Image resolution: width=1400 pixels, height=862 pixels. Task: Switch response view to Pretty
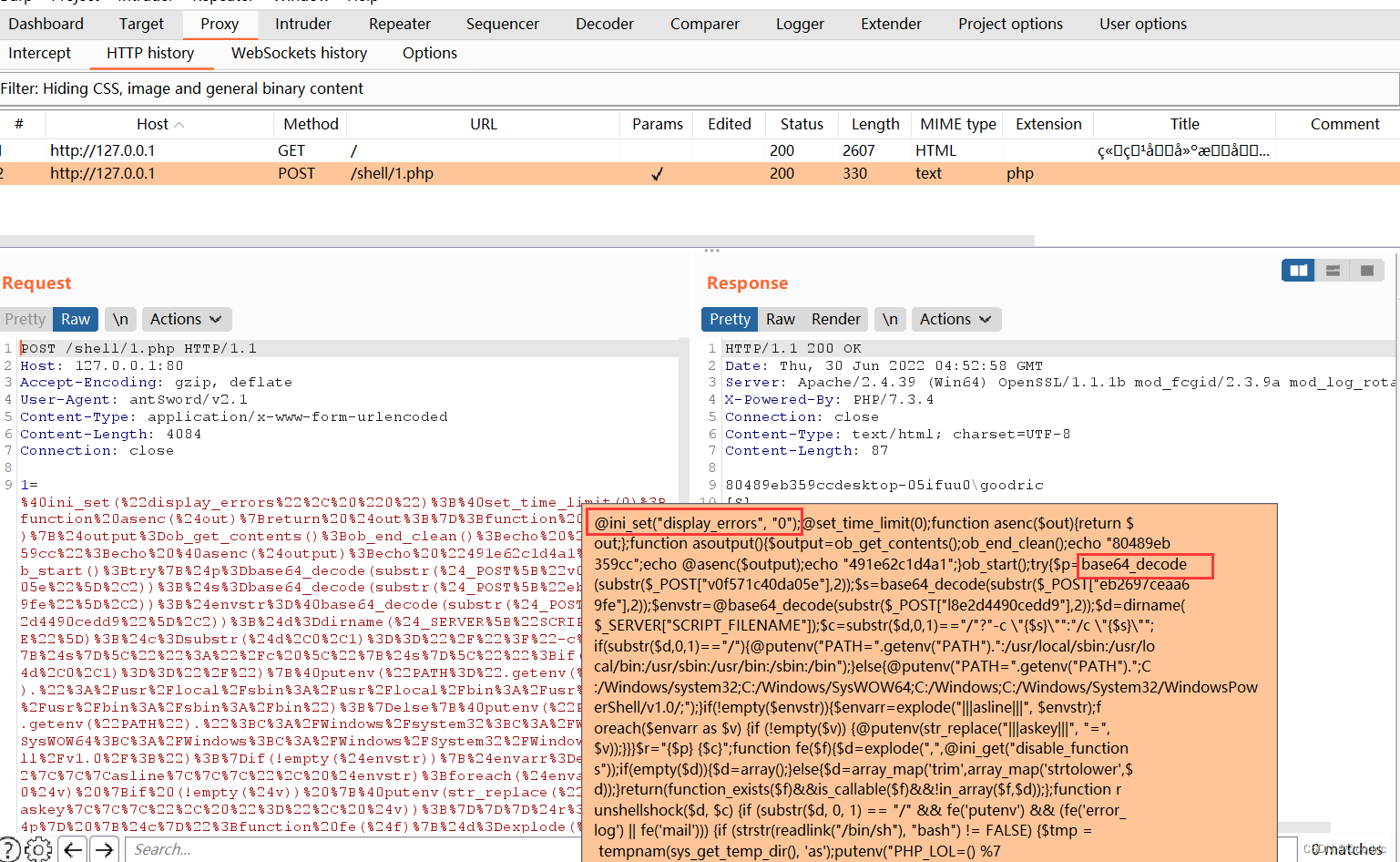[730, 319]
